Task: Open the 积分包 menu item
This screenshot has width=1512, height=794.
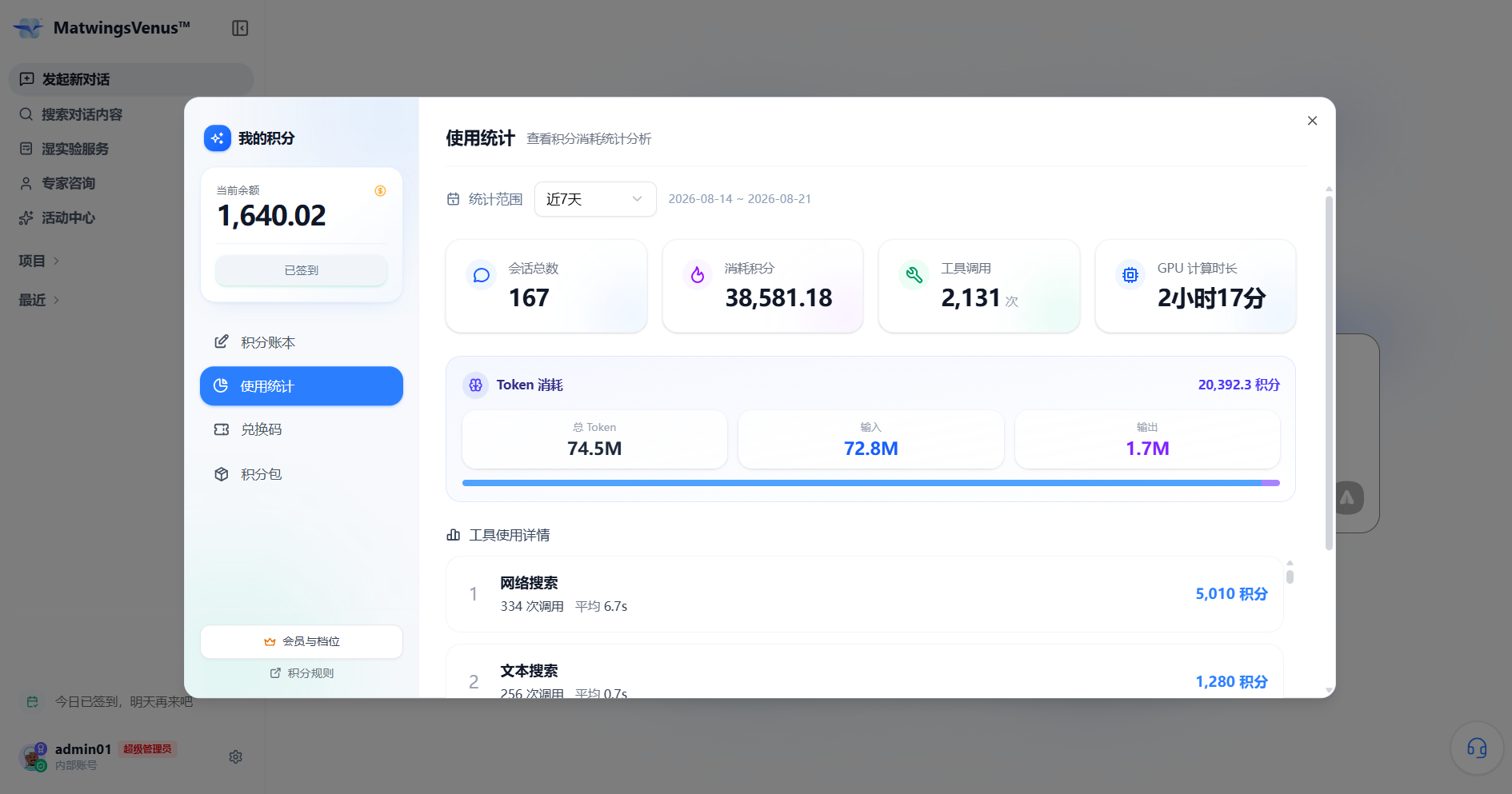Action: (302, 474)
